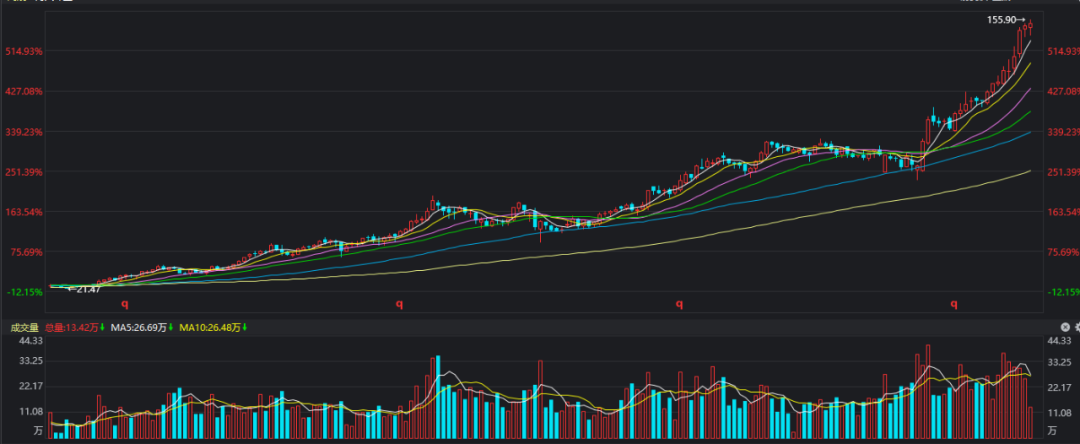Click the -12.15% label on left axis
The image size is (1080, 444).
tap(26, 292)
